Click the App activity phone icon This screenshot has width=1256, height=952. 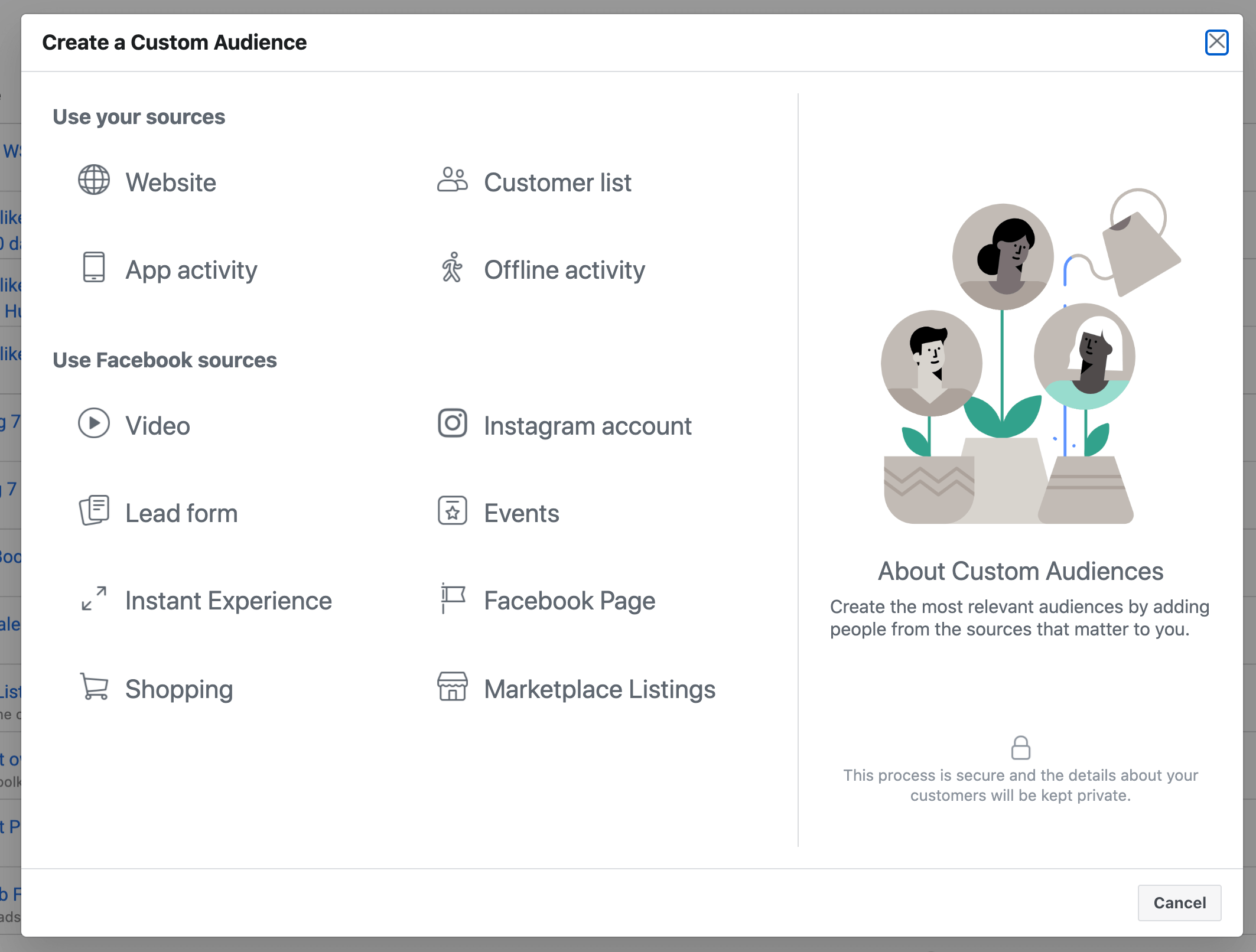pos(94,267)
